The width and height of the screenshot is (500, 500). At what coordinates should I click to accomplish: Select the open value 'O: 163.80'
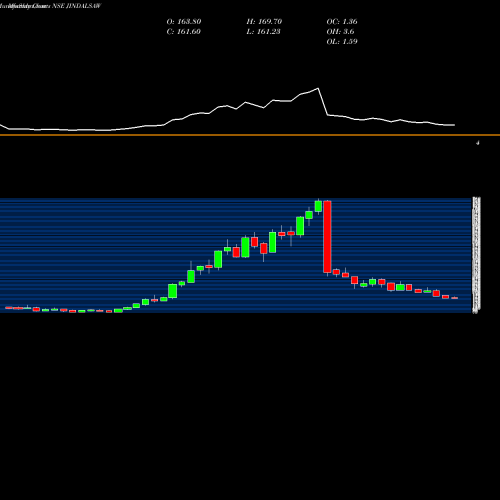[184, 21]
